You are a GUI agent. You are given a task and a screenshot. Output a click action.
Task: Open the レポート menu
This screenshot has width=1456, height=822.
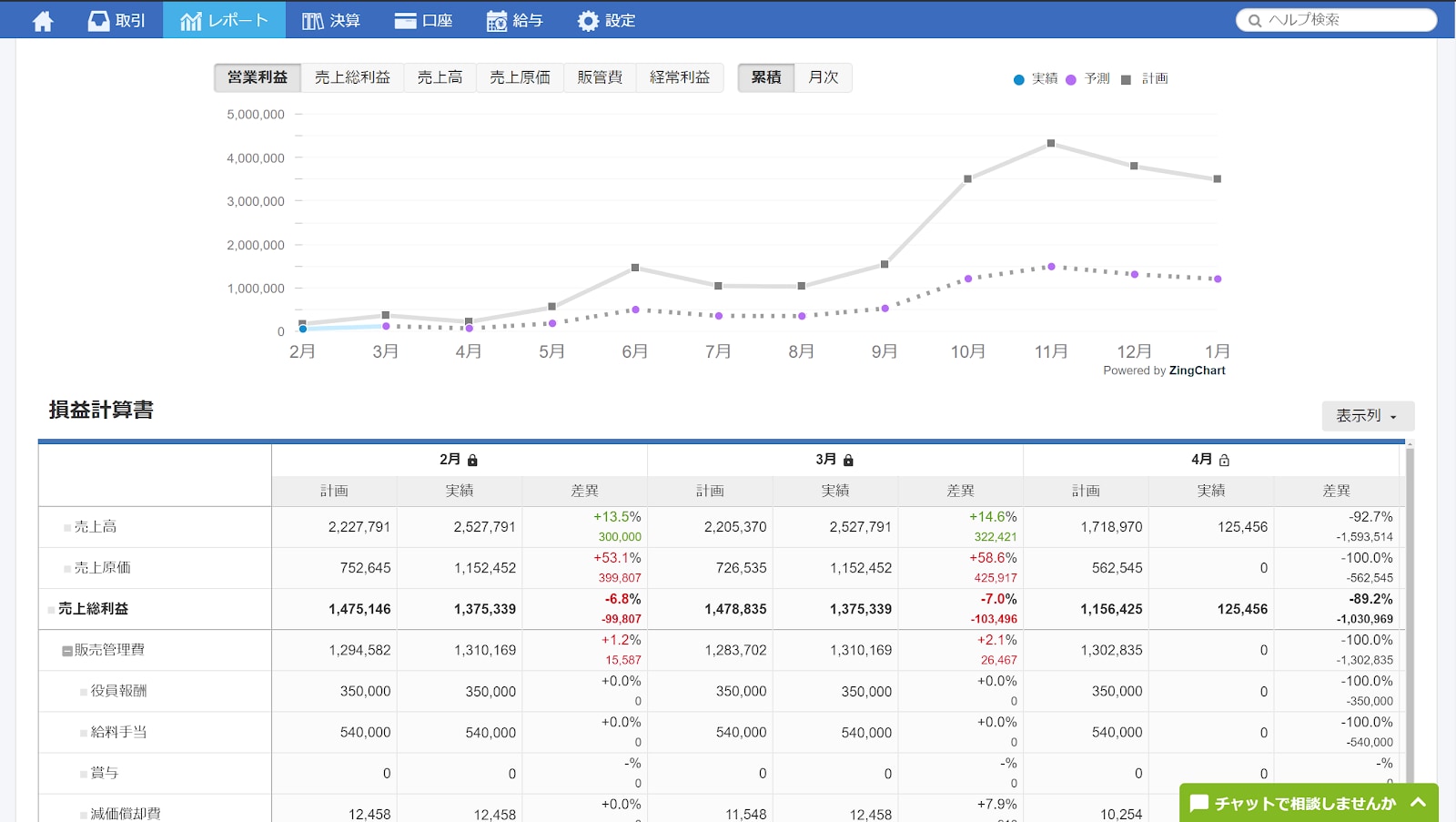[x=224, y=20]
